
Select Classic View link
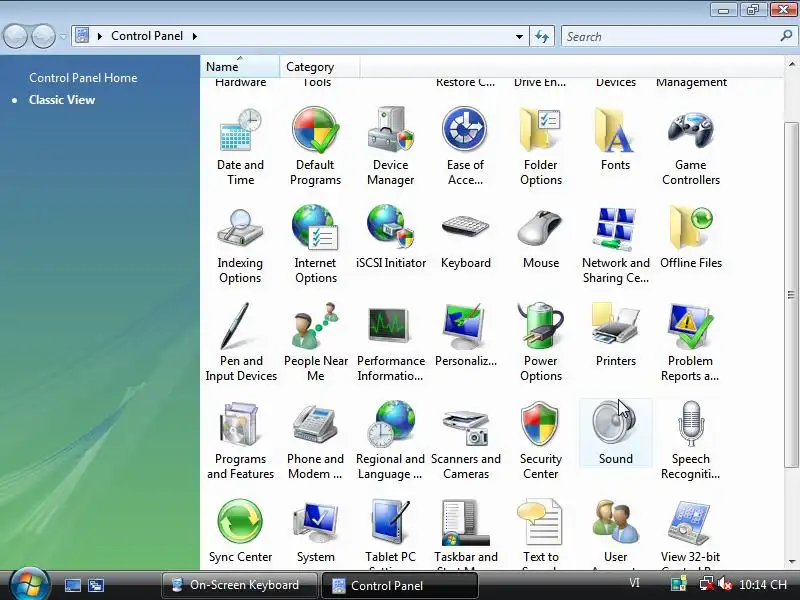[x=62, y=99]
